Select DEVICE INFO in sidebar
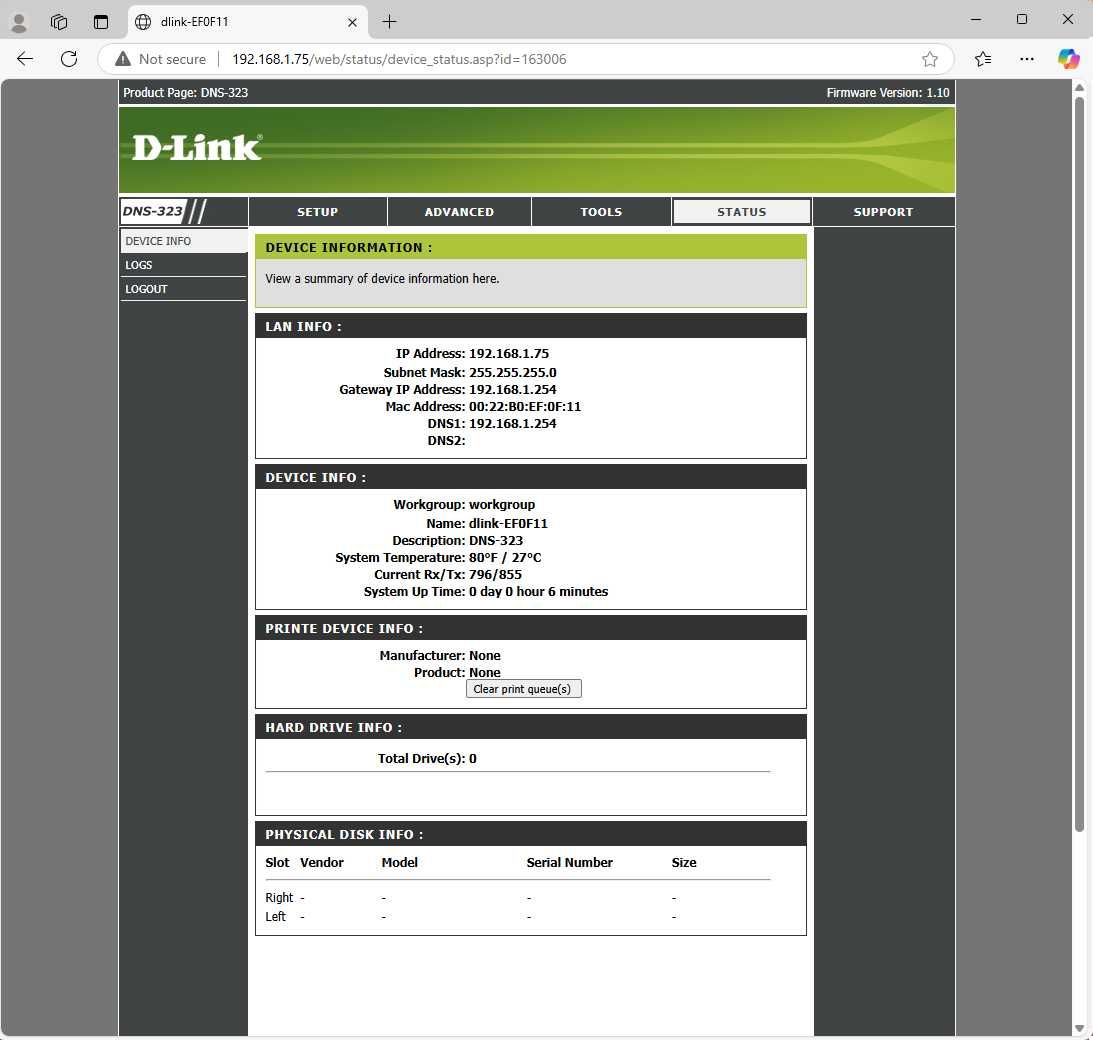1093x1040 pixels. click(183, 240)
